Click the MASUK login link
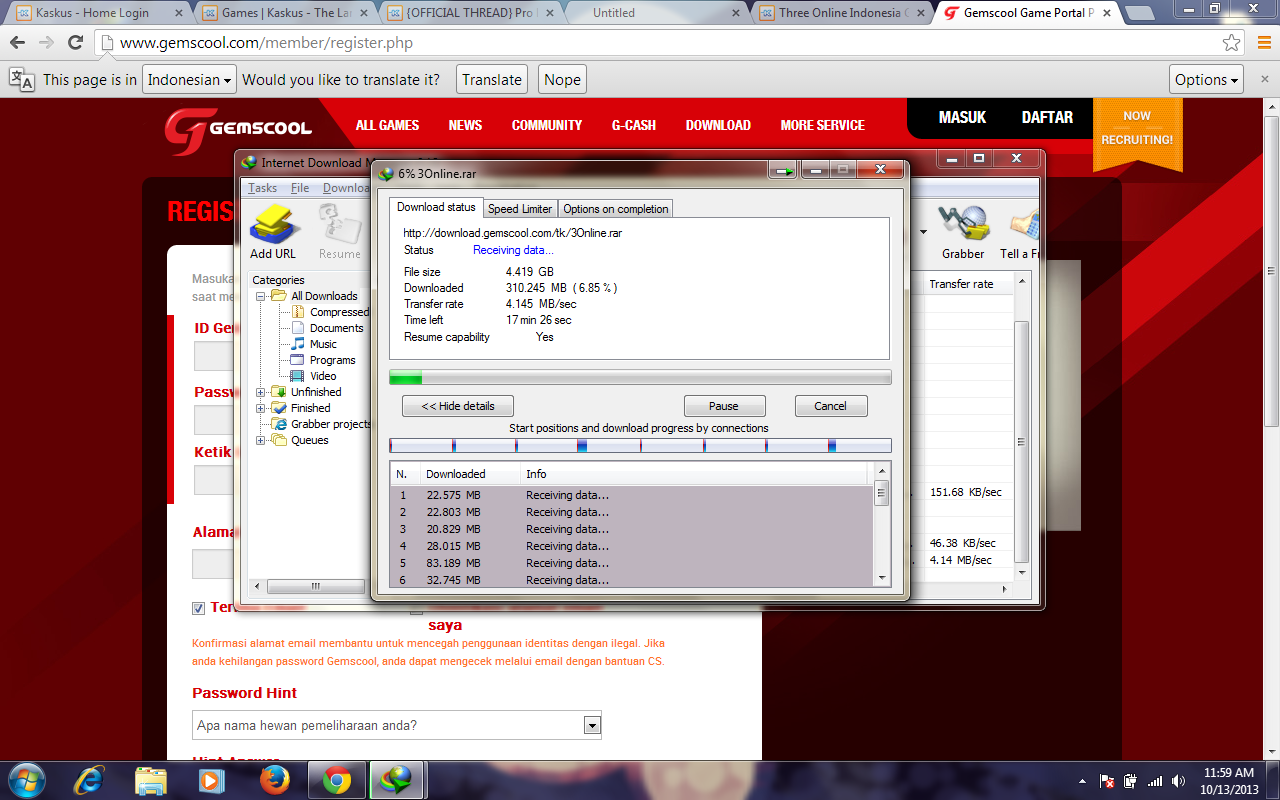Image resolution: width=1280 pixels, height=800 pixels. [962, 117]
